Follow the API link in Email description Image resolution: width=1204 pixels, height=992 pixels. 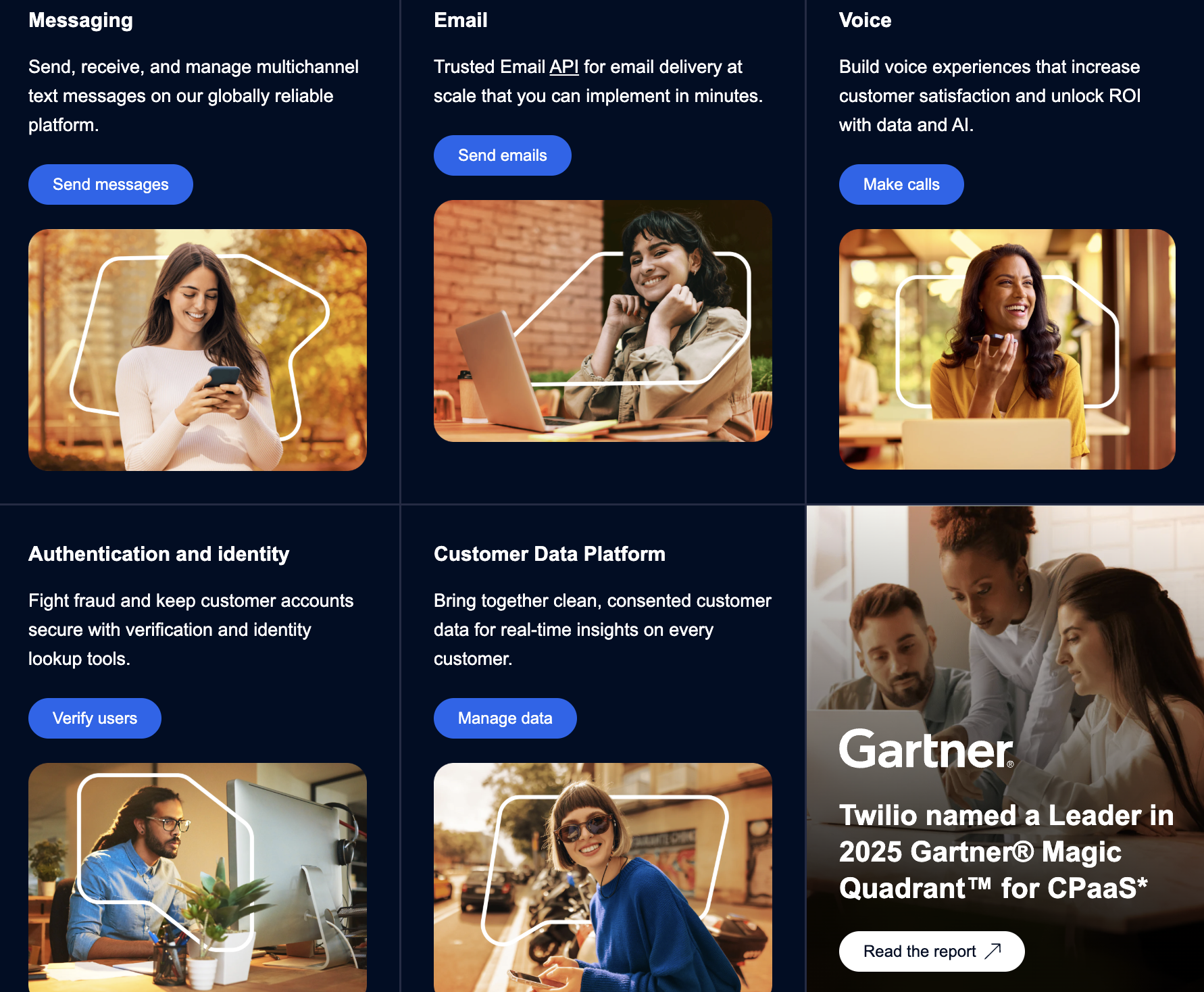click(x=564, y=67)
